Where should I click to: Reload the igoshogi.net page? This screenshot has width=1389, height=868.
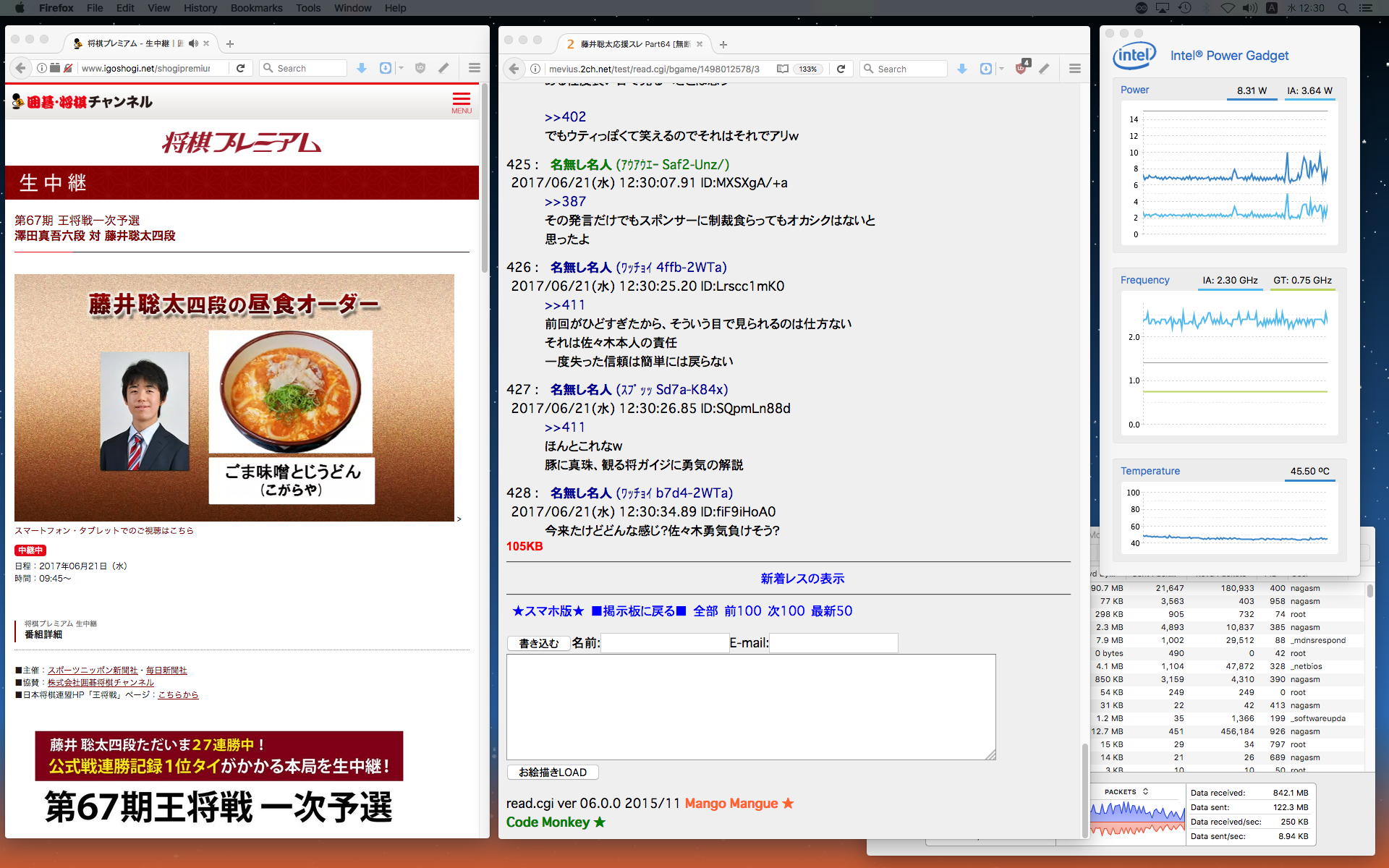click(x=241, y=68)
